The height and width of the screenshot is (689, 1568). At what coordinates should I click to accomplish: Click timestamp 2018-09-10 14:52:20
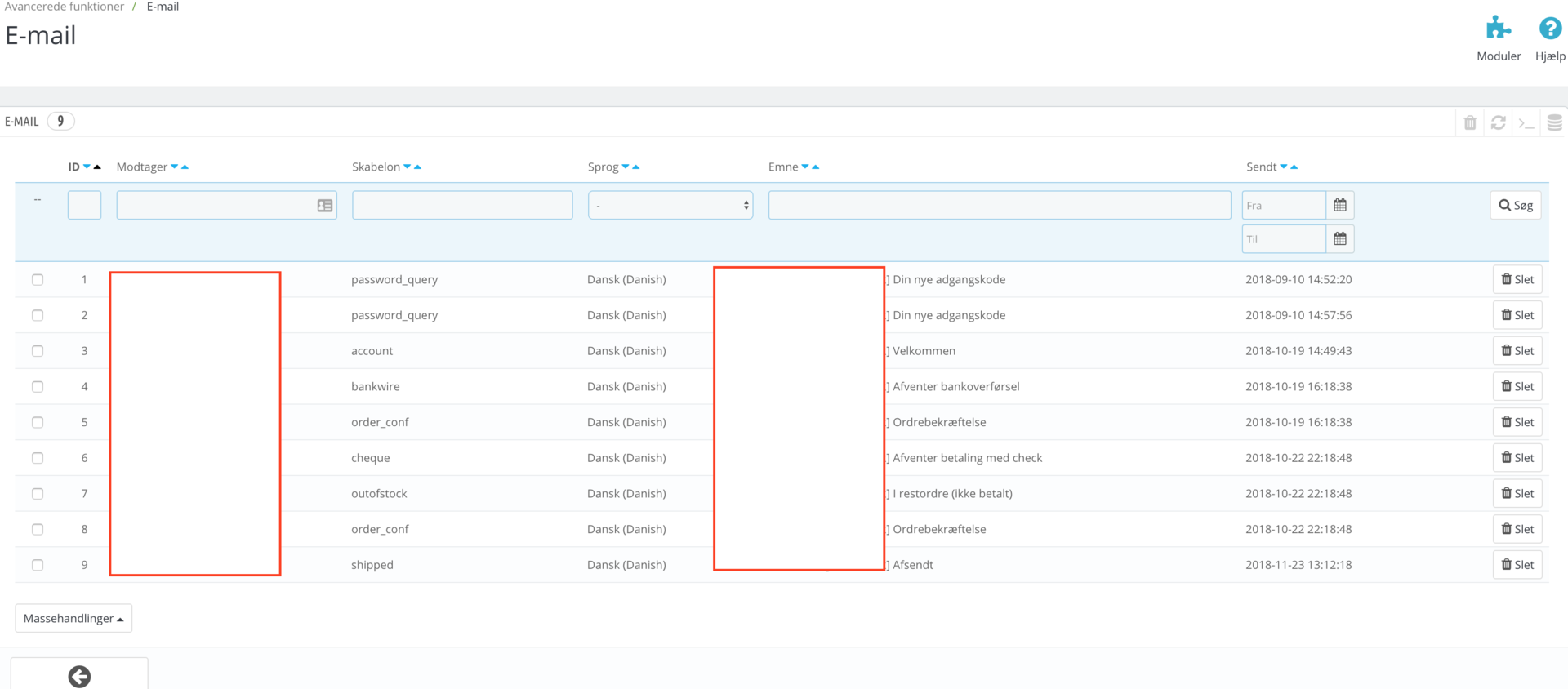tap(1298, 279)
